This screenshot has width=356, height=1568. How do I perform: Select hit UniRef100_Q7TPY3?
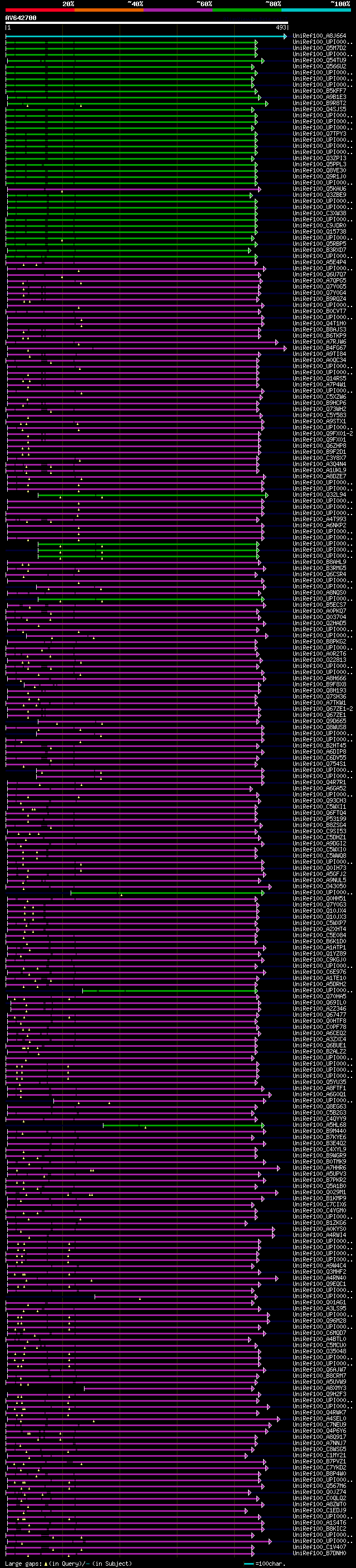click(319, 134)
